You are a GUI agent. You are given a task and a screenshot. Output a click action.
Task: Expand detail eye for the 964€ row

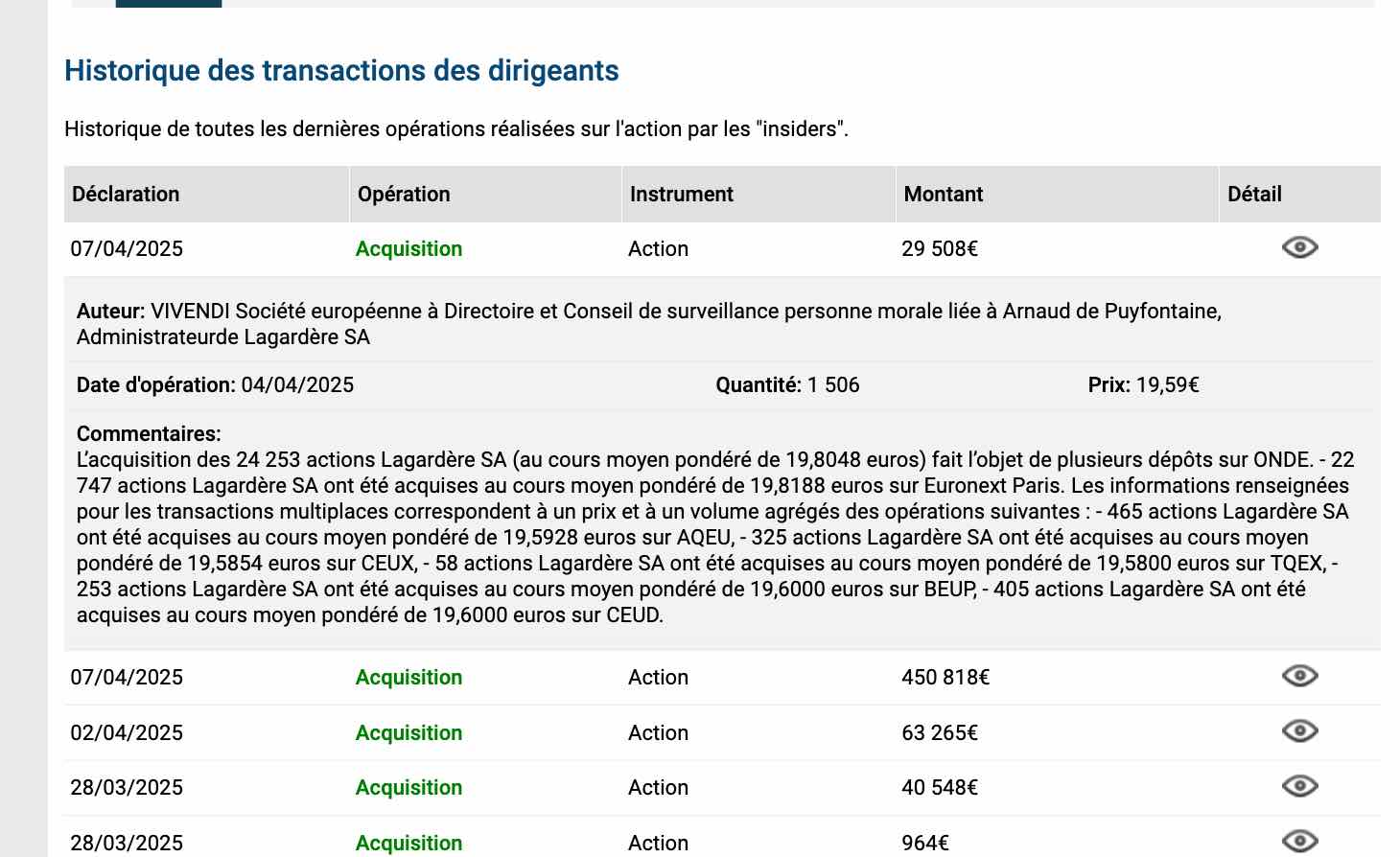tap(1299, 842)
